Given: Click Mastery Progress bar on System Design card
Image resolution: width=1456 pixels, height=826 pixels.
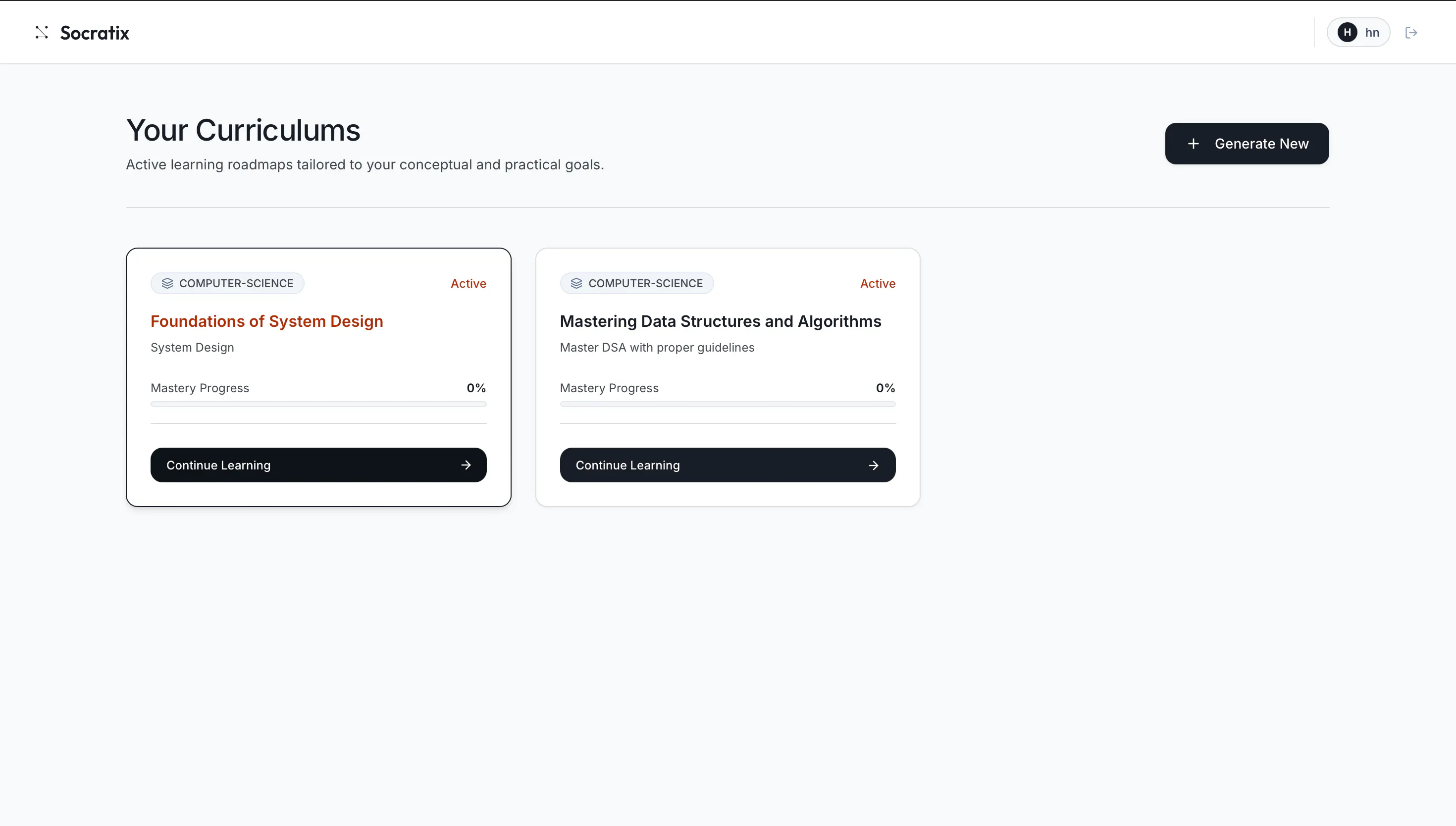Looking at the screenshot, I should coord(318,404).
